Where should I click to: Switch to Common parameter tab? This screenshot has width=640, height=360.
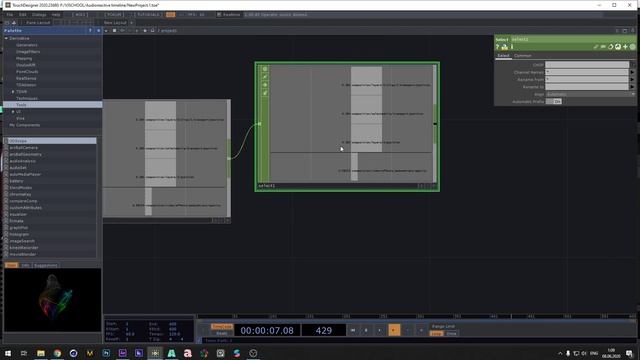click(x=522, y=56)
